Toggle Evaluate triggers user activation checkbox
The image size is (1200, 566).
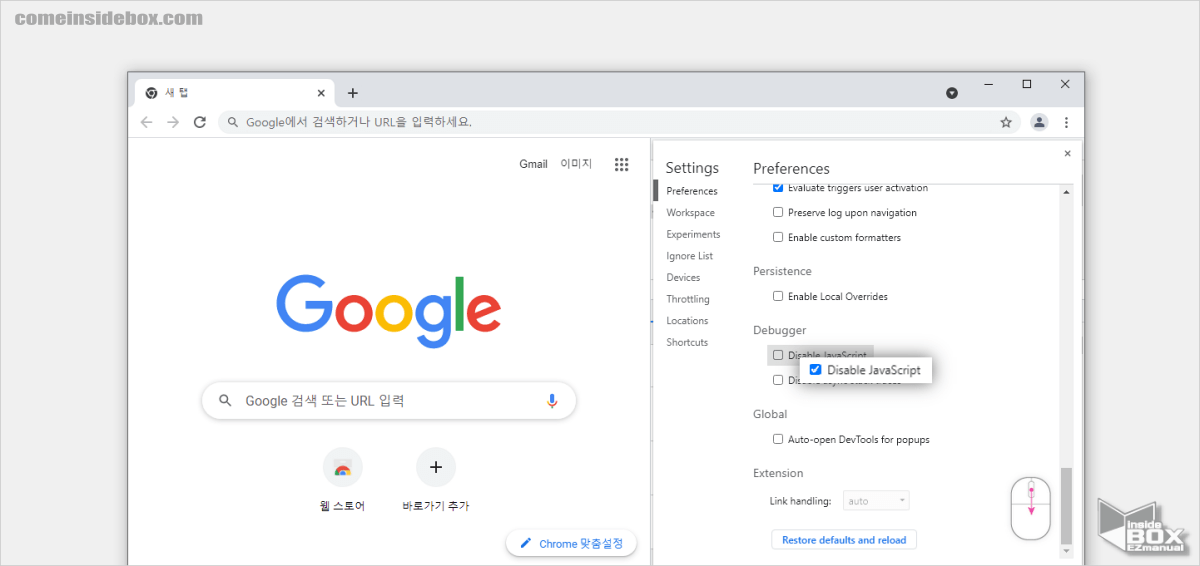(778, 188)
